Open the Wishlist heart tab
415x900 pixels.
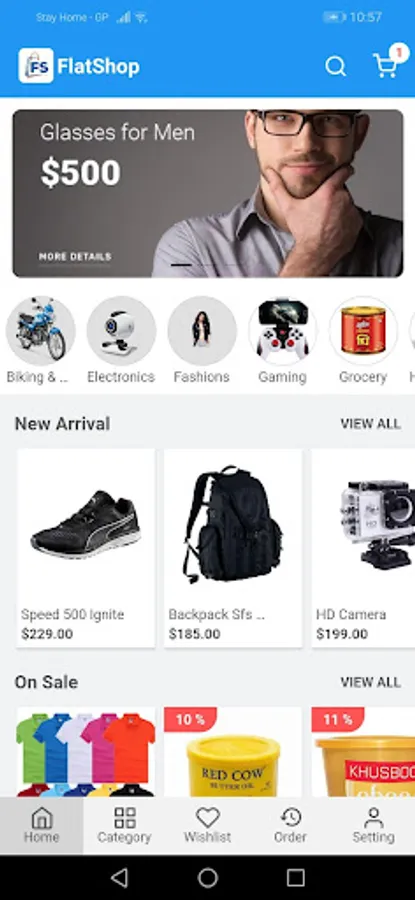coord(208,825)
